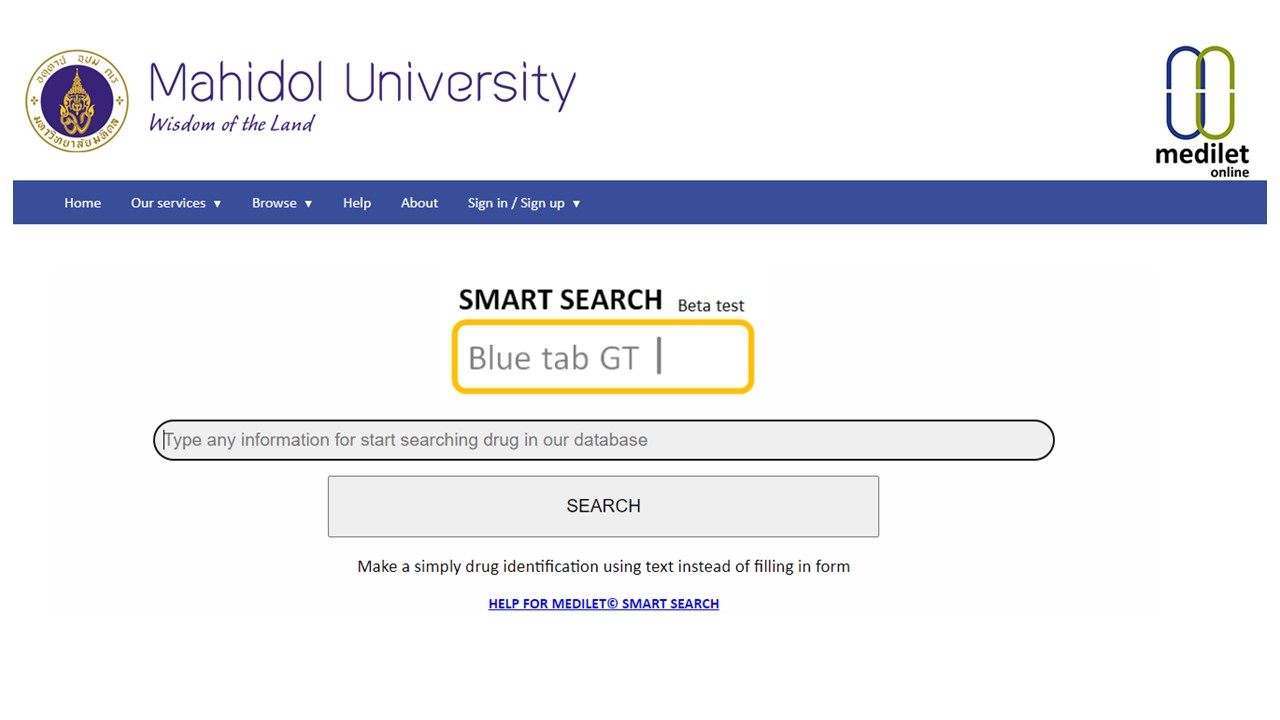Click the yellow Blue tab GT example box
Image resolution: width=1280 pixels, height=720 pixels.
[602, 357]
